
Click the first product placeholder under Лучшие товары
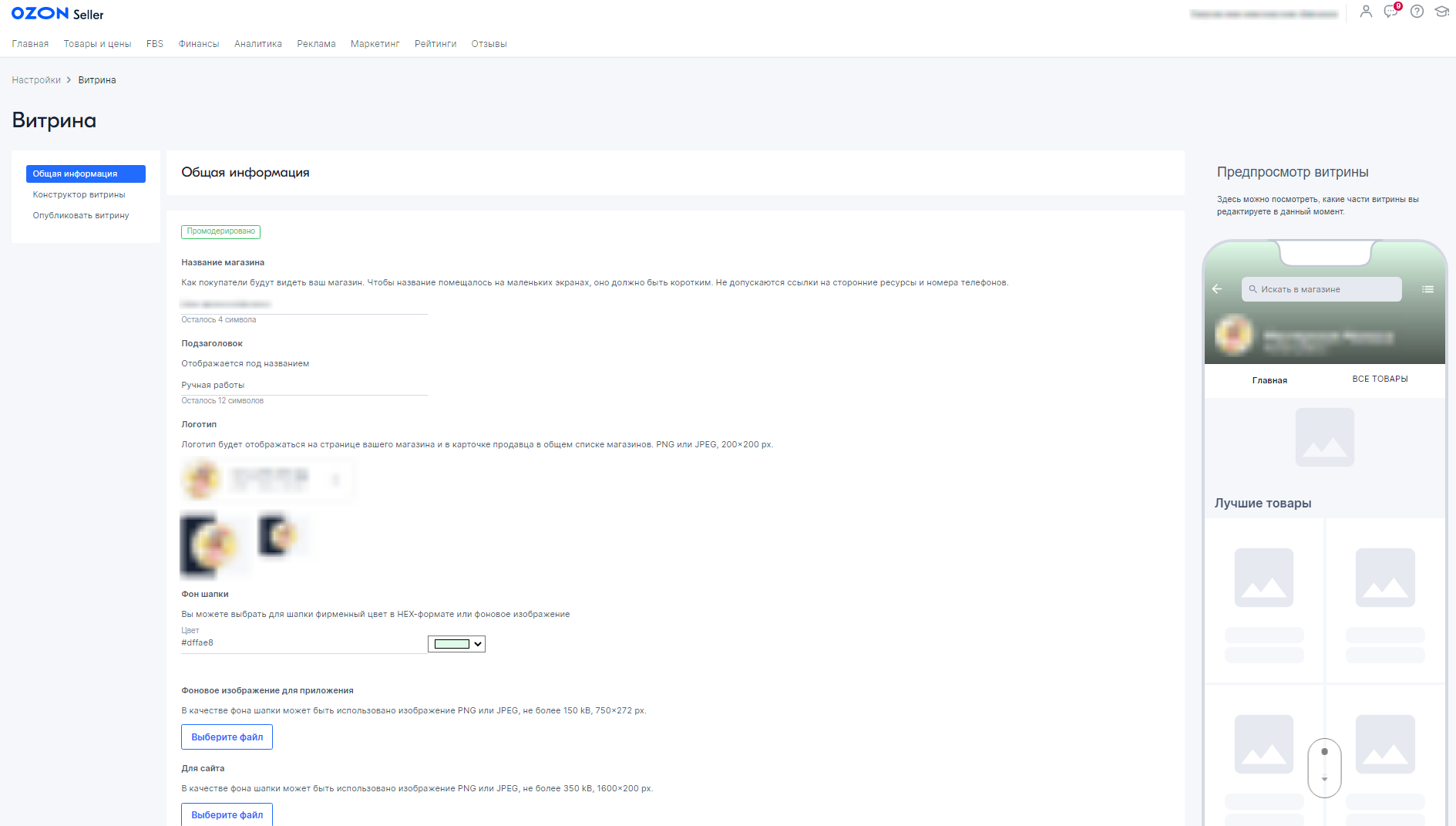[1263, 578]
